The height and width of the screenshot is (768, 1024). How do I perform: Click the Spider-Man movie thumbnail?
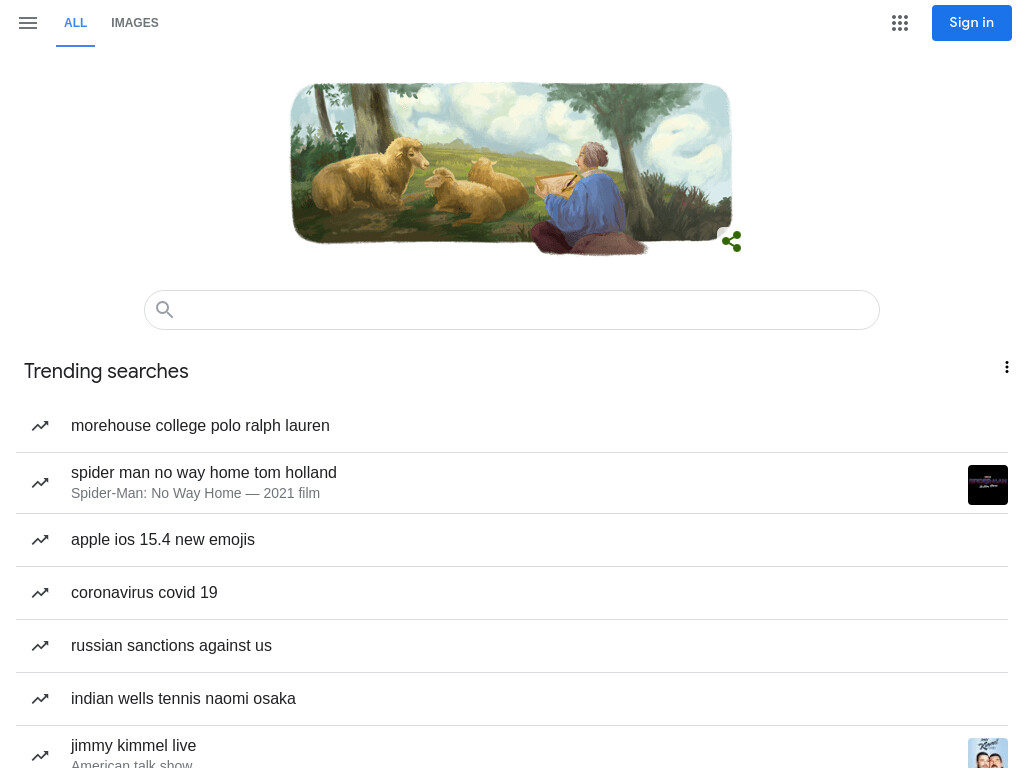pos(987,485)
